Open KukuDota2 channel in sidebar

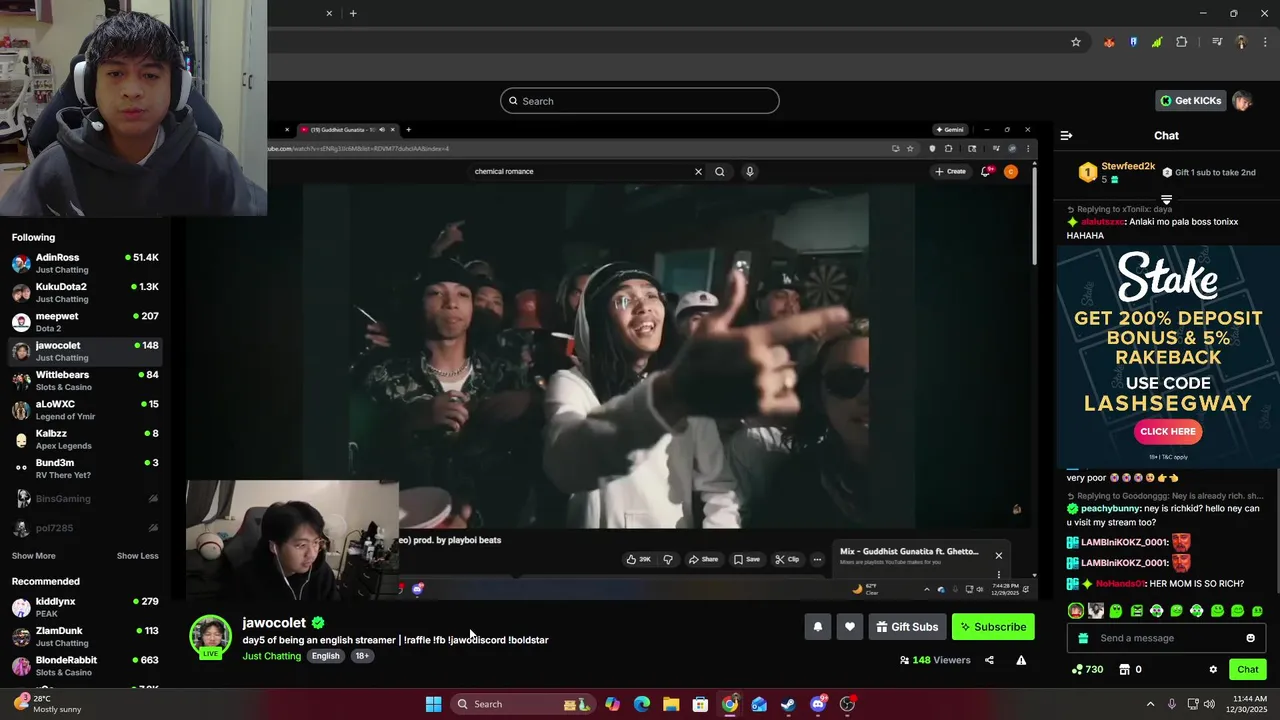pos(86,292)
